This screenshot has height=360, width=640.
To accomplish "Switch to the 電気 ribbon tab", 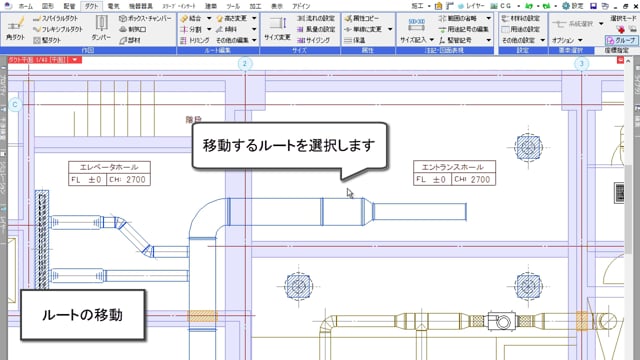I will click(x=113, y=6).
